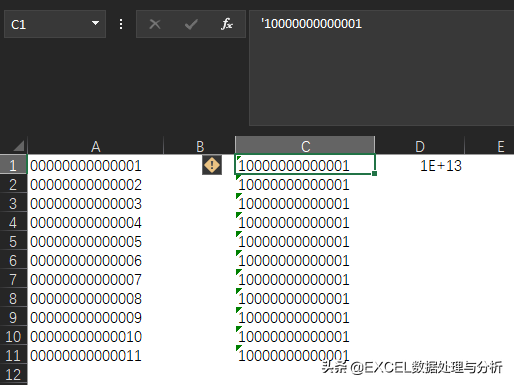Click cell C8 in row 8
This screenshot has height=385, width=514.
[305, 298]
